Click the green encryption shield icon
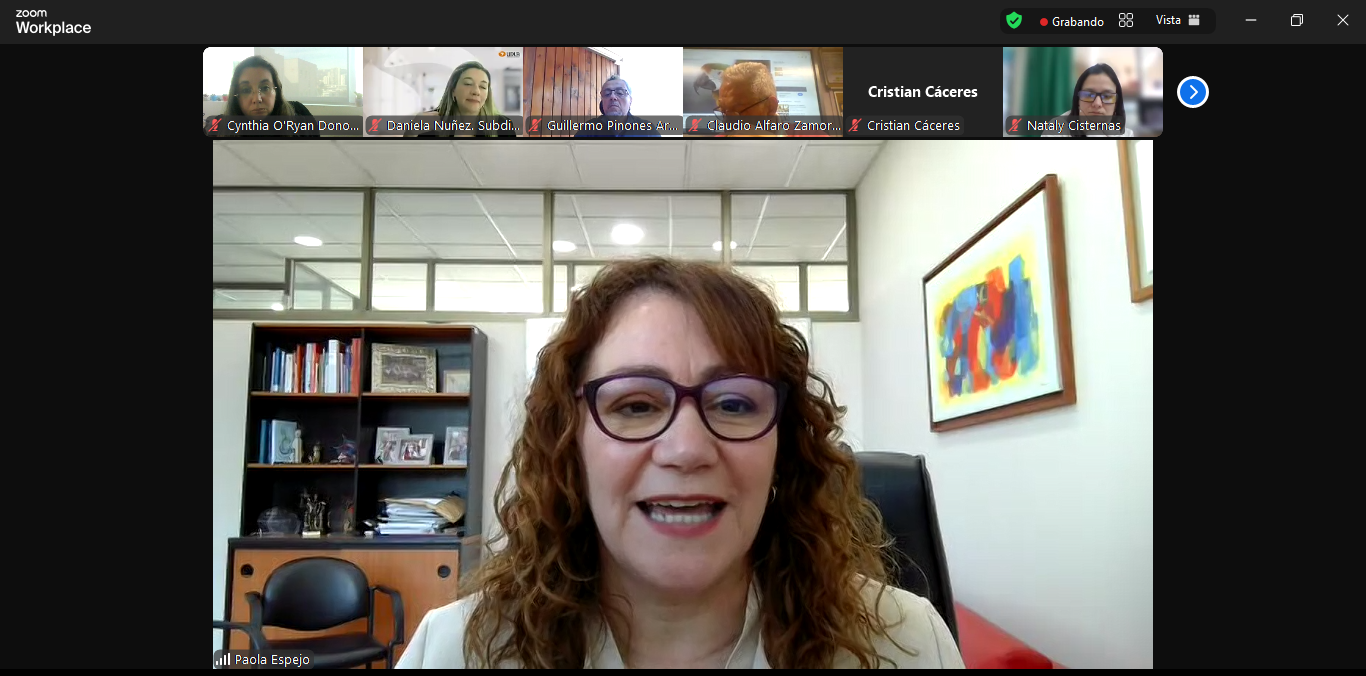The height and width of the screenshot is (676, 1366). (x=1014, y=21)
